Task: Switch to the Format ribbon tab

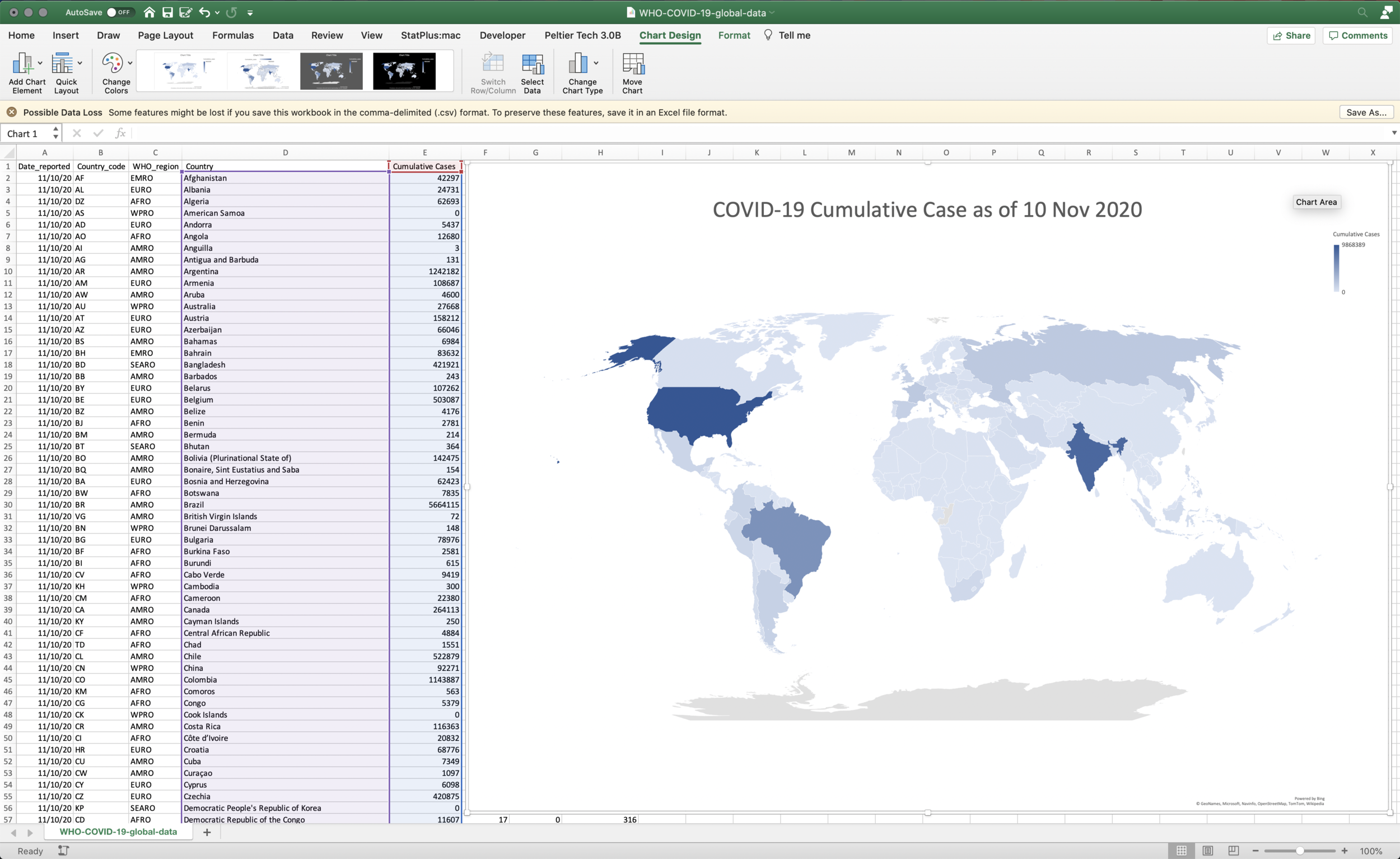Action: click(x=734, y=35)
